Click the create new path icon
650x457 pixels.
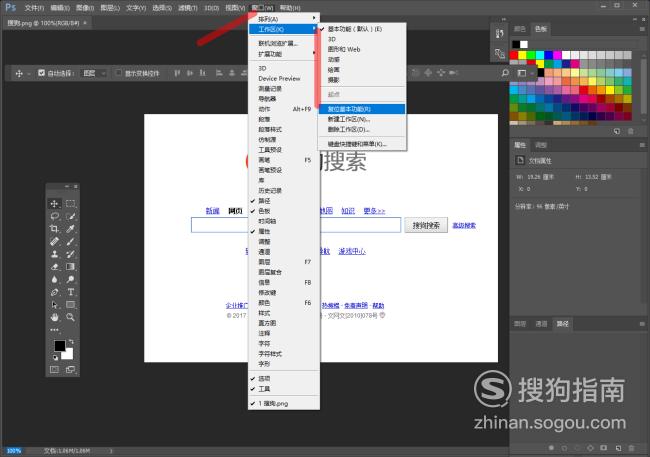point(618,448)
